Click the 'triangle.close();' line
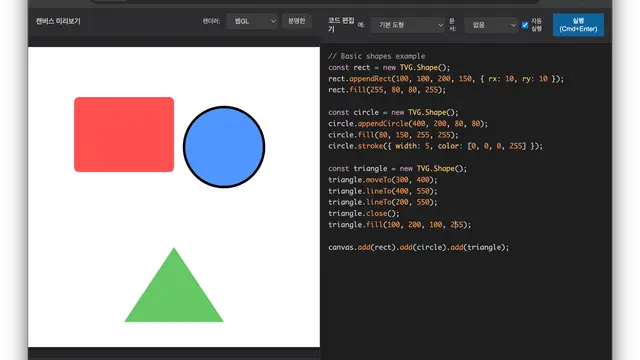 pyautogui.click(x=364, y=213)
